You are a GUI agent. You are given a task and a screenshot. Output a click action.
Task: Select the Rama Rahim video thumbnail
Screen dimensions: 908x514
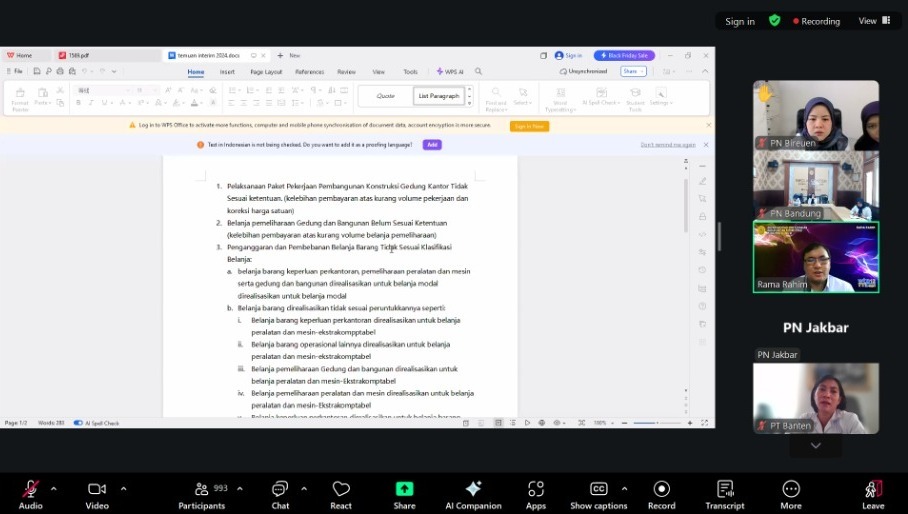815,257
